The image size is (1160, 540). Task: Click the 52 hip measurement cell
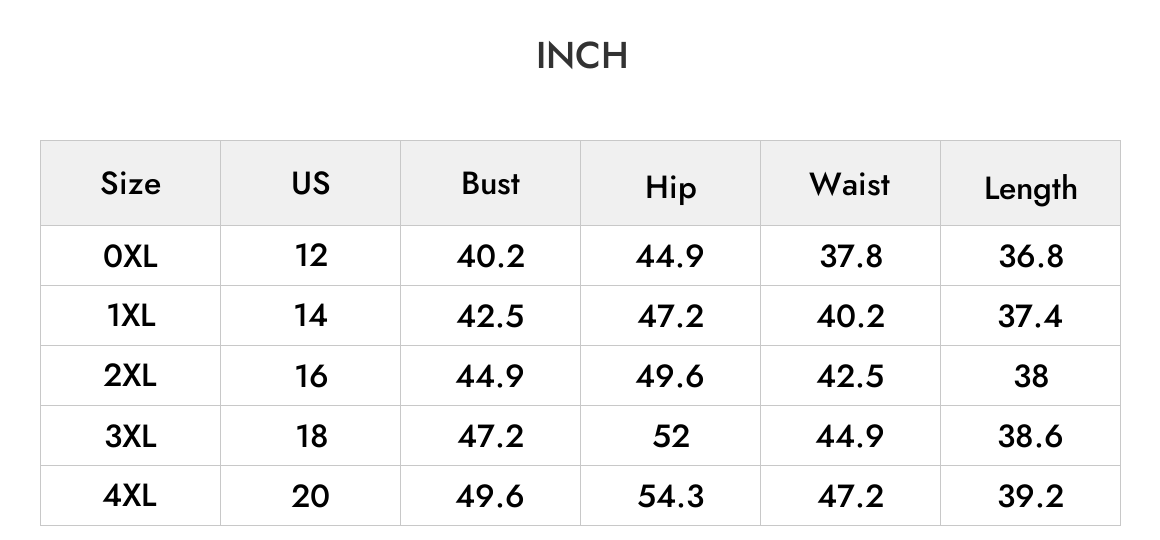tap(670, 436)
